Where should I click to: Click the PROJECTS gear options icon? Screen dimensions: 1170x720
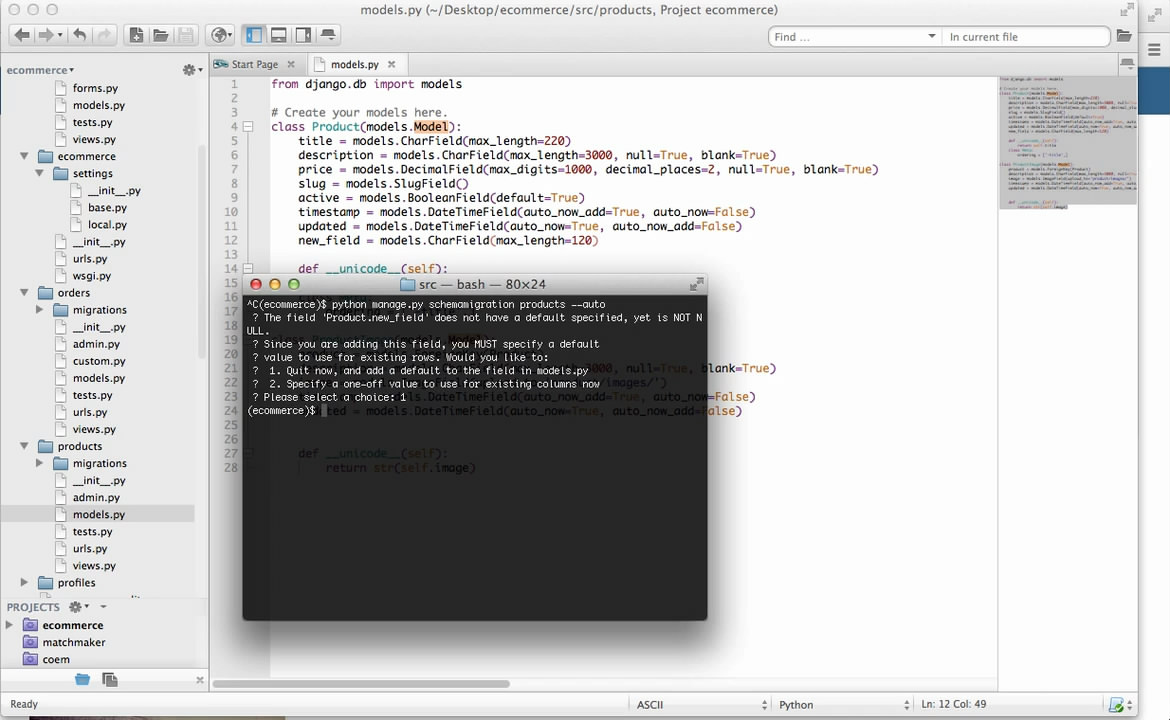(x=78, y=607)
